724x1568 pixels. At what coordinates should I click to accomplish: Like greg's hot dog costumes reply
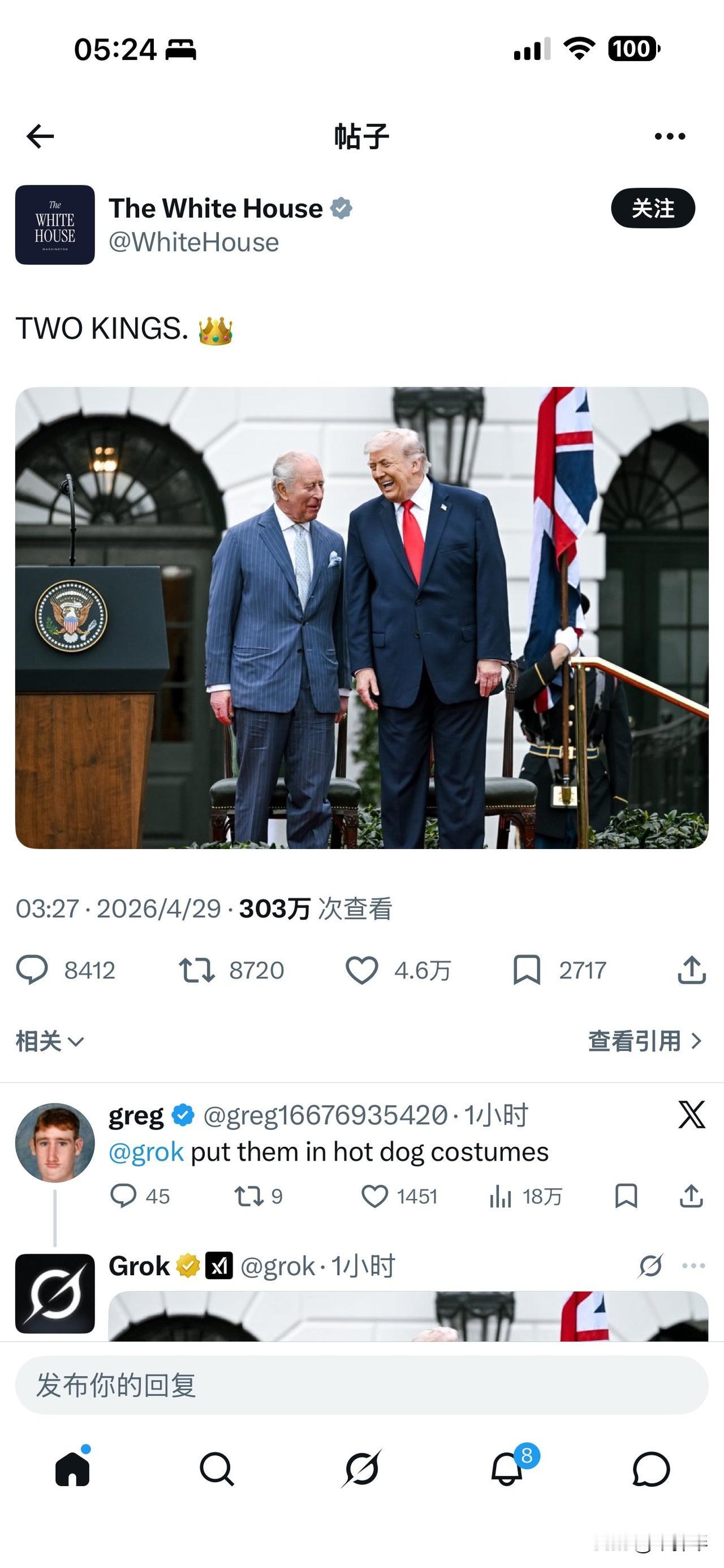pos(399,1196)
